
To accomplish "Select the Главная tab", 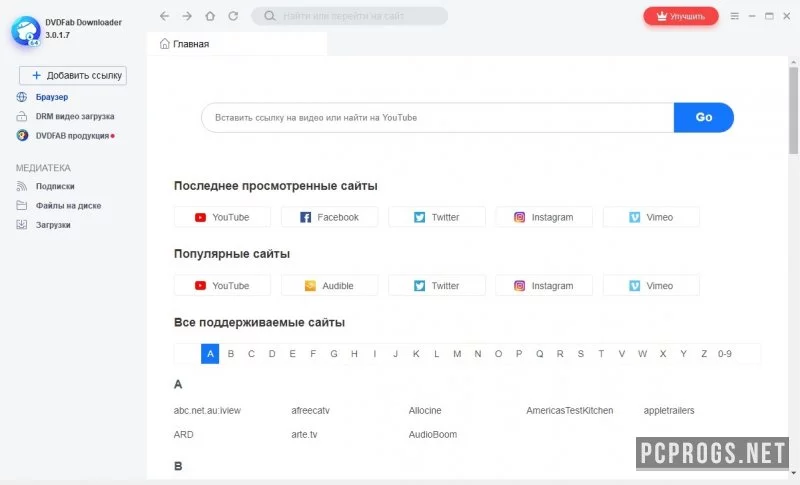I will coord(237,44).
